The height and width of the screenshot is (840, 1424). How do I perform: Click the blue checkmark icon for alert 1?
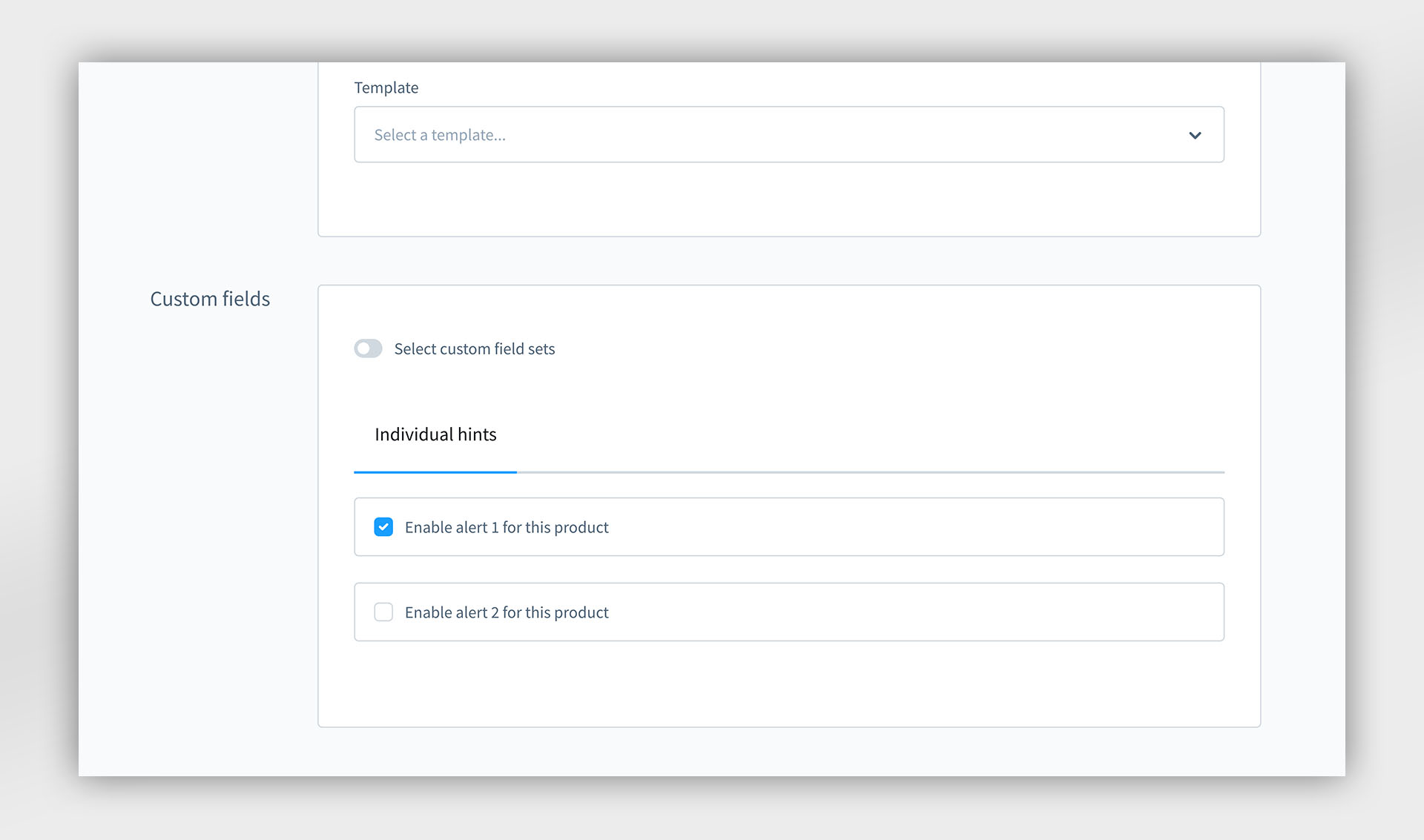tap(383, 527)
